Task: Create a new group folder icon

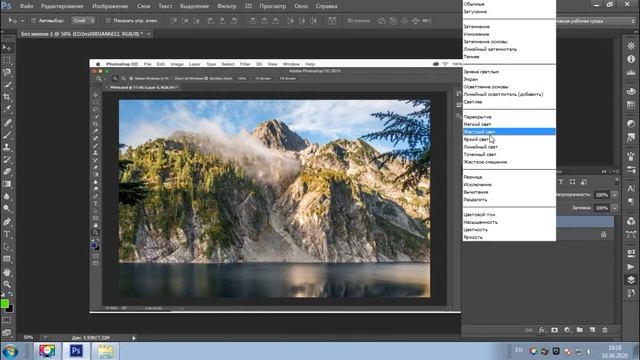Action: click(580, 330)
